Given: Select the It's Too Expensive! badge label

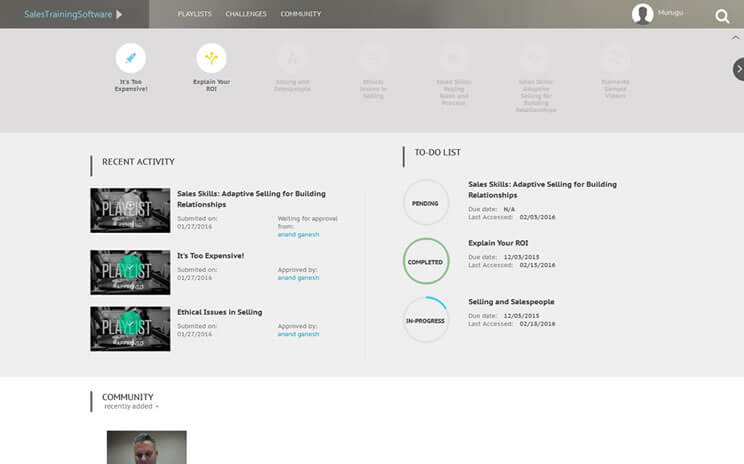Looking at the screenshot, I should click(131, 85).
